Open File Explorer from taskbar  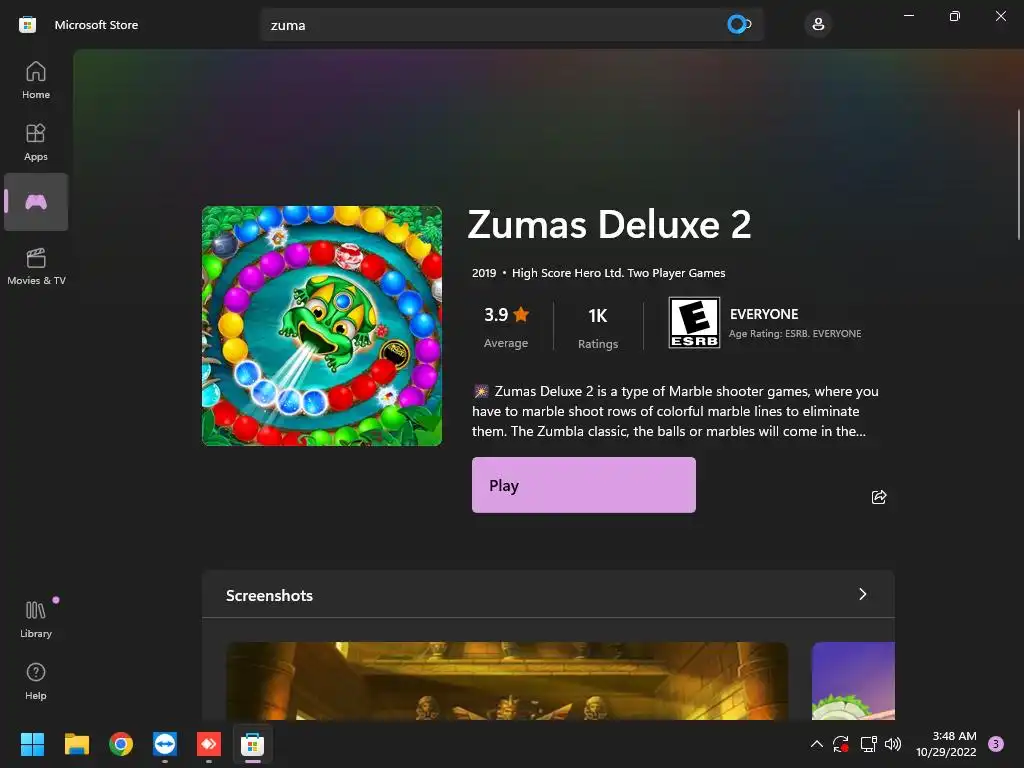tap(76, 744)
